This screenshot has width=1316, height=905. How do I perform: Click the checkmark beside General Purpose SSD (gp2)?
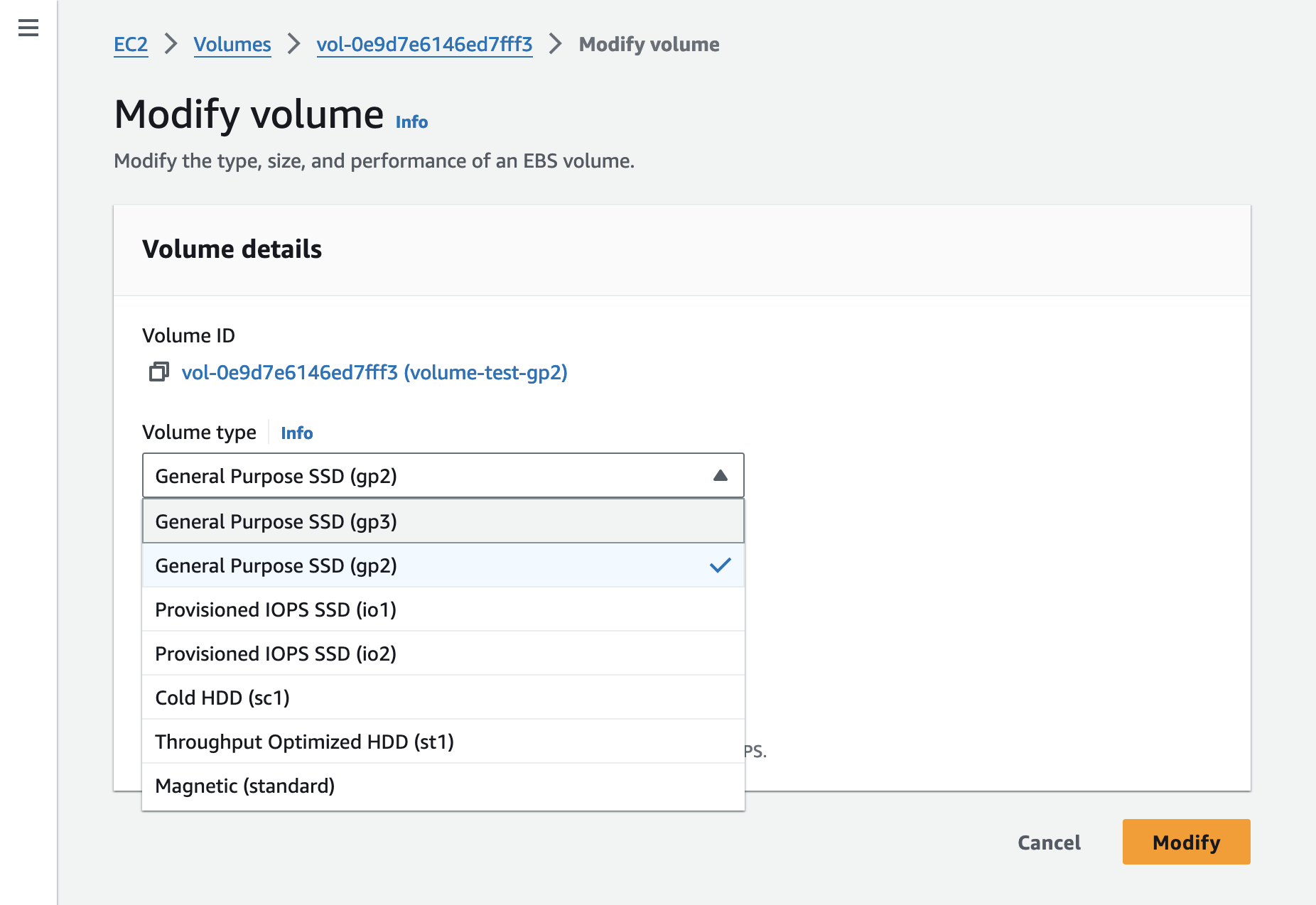pos(720,565)
